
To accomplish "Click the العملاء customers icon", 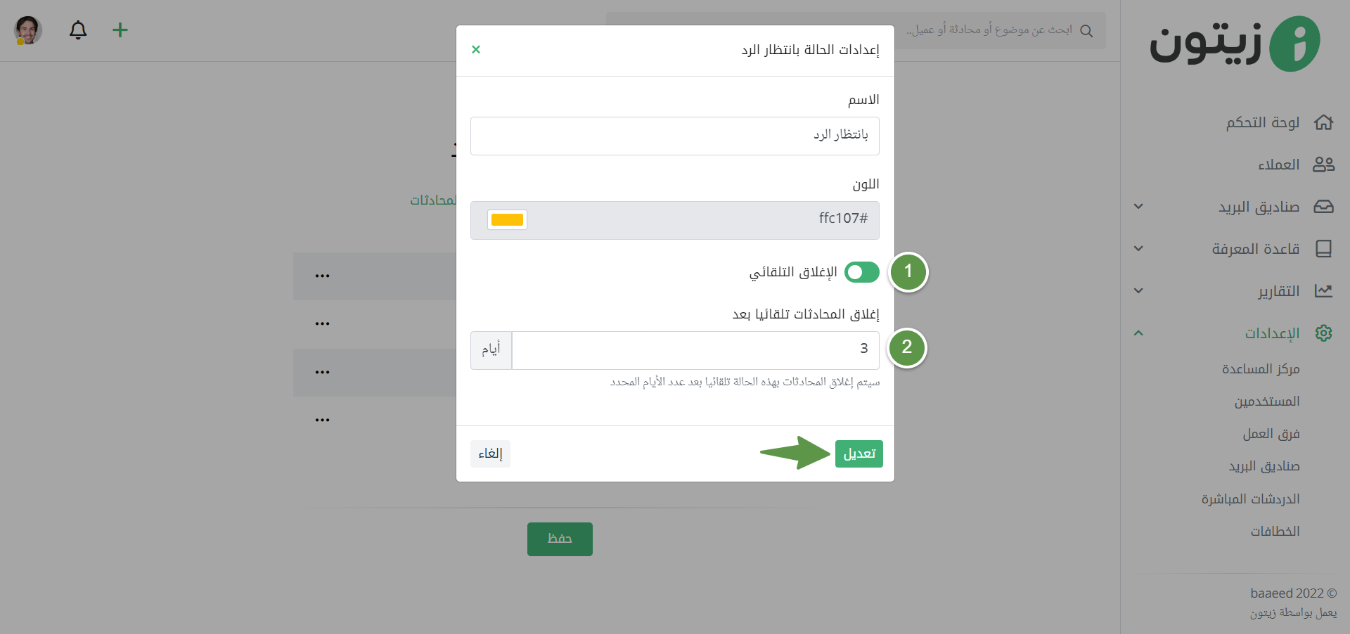I will [x=1324, y=164].
